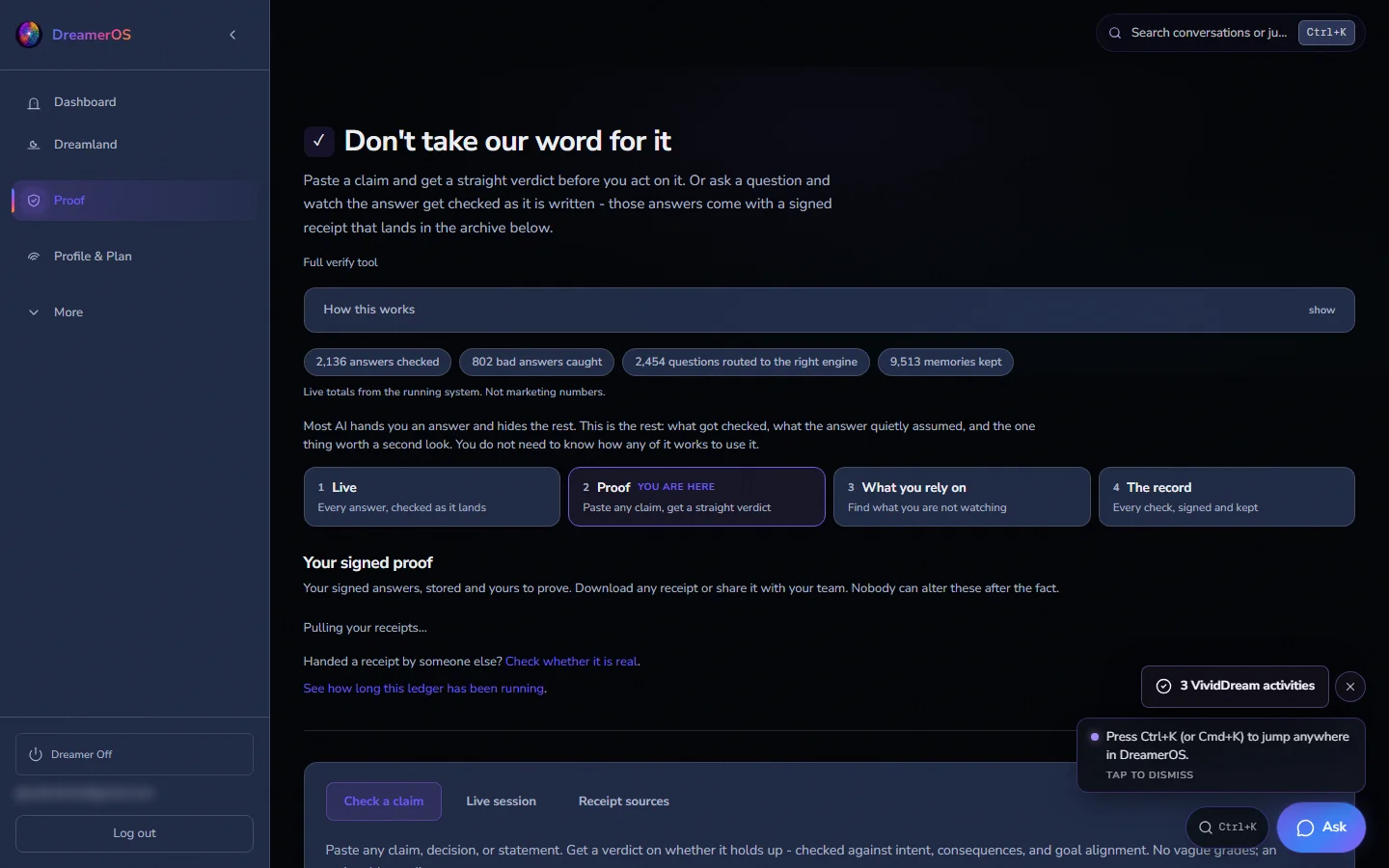Click the Ctrl+K shortcut badge in the search bar
The image size is (1389, 868).
[x=1326, y=33]
